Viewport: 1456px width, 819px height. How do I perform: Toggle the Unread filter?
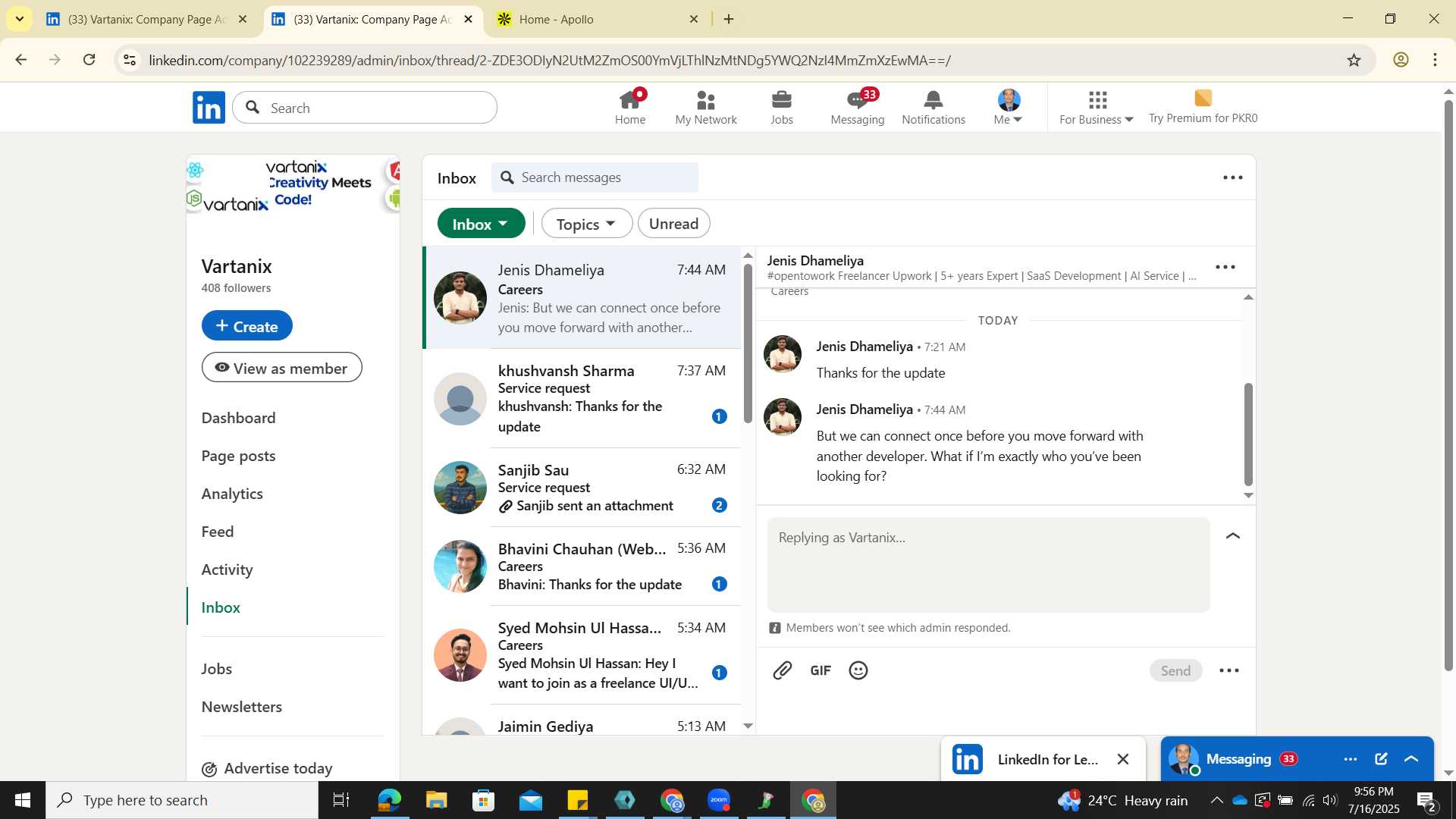(x=673, y=224)
